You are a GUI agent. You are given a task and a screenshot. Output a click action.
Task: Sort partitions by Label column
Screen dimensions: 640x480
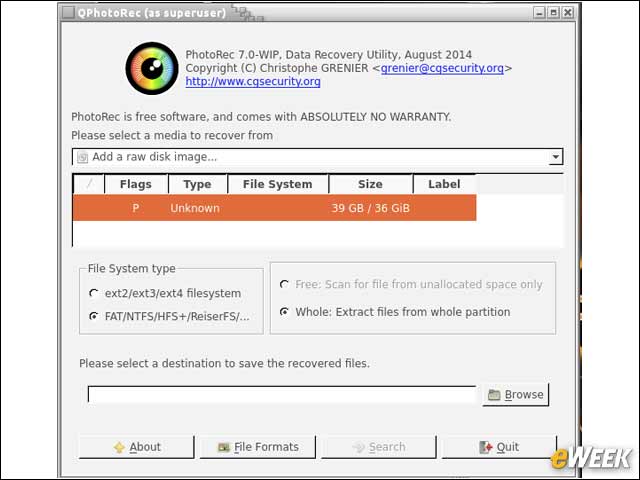pyautogui.click(x=444, y=184)
